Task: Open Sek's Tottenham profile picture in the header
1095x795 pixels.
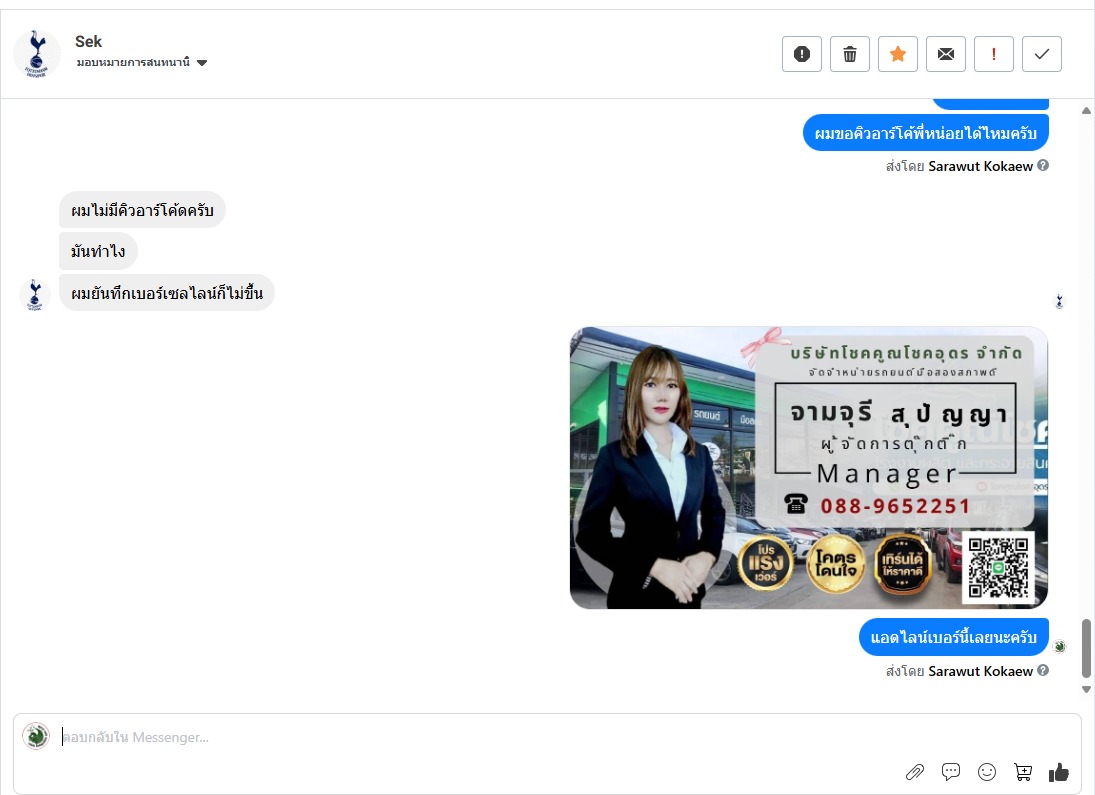Action: [36, 53]
